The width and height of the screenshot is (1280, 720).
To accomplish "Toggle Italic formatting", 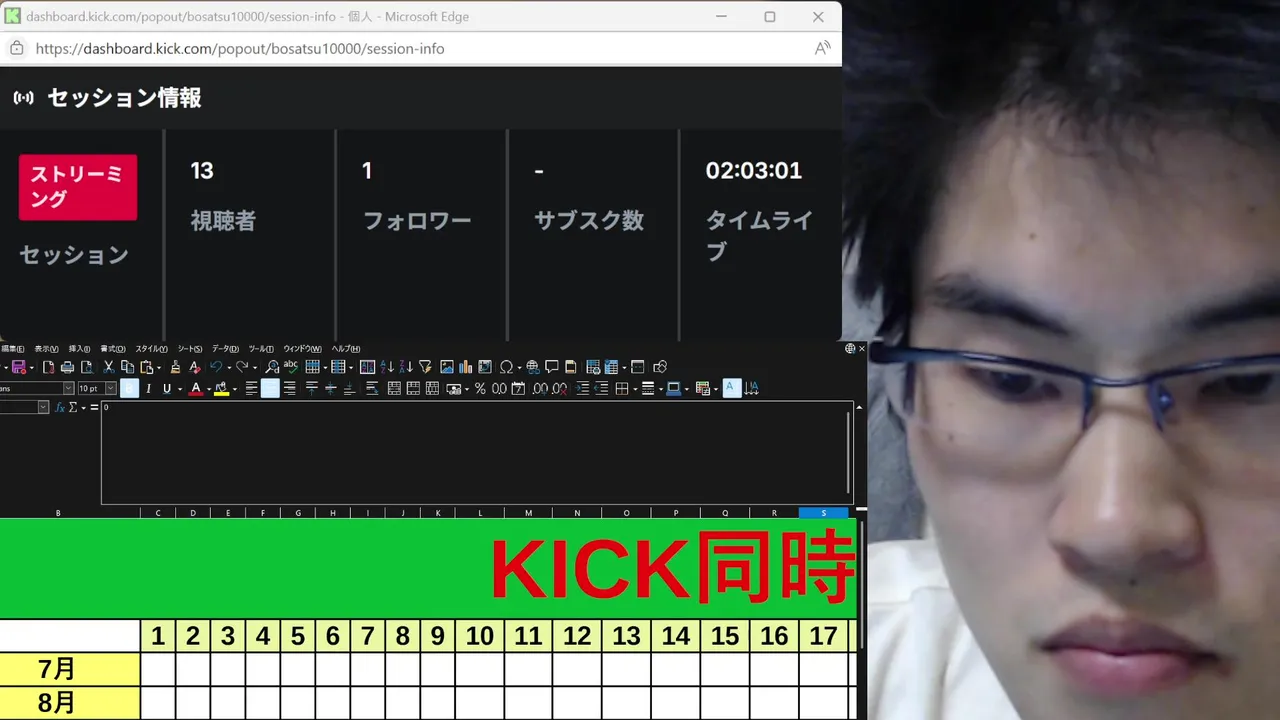I will coord(148,389).
